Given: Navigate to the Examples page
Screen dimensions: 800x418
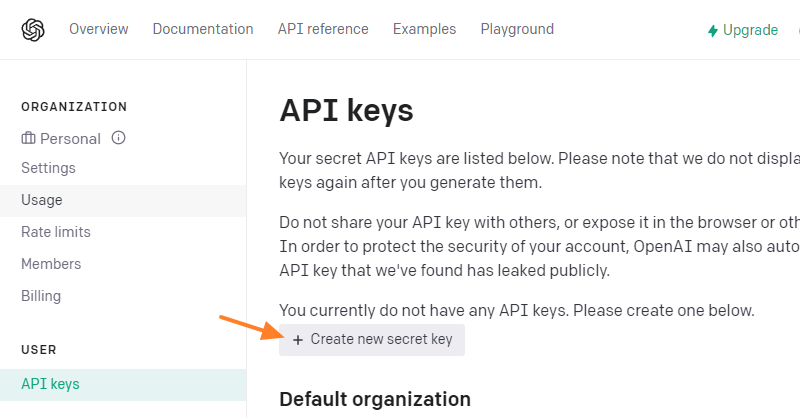Looking at the screenshot, I should 424,30.
